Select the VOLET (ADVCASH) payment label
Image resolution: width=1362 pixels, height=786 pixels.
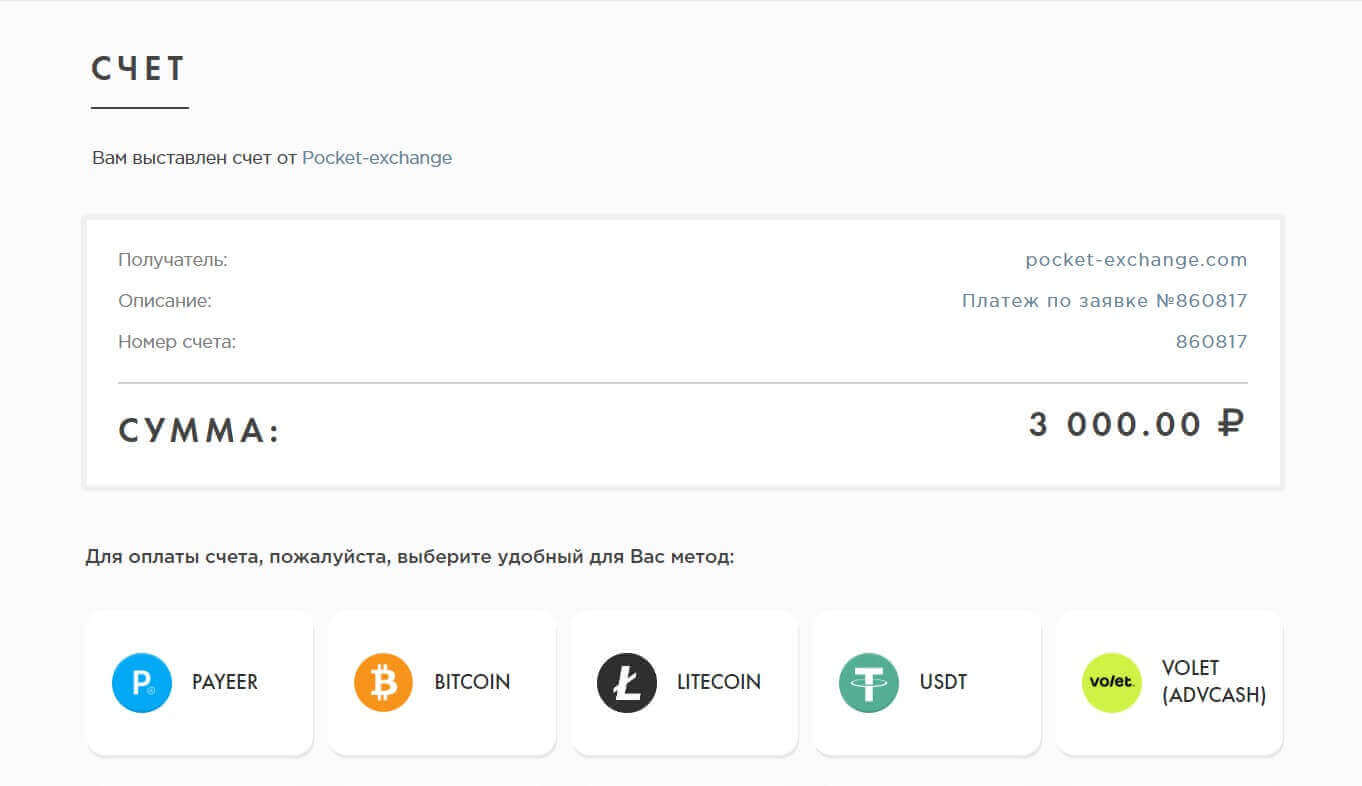pos(1213,682)
